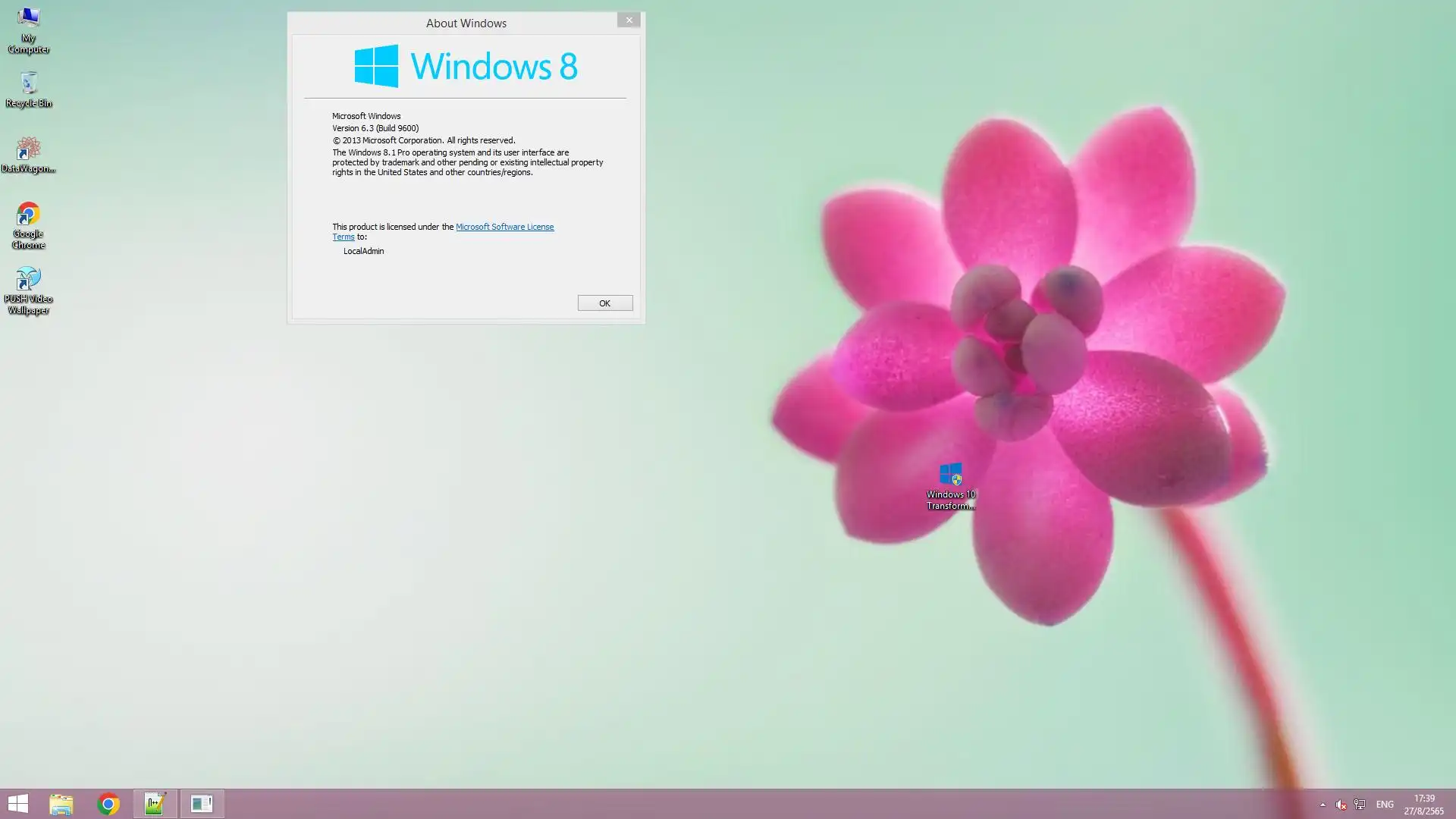Open the taskbar clock and date
Screen dimensions: 1456x819
(1423, 805)
